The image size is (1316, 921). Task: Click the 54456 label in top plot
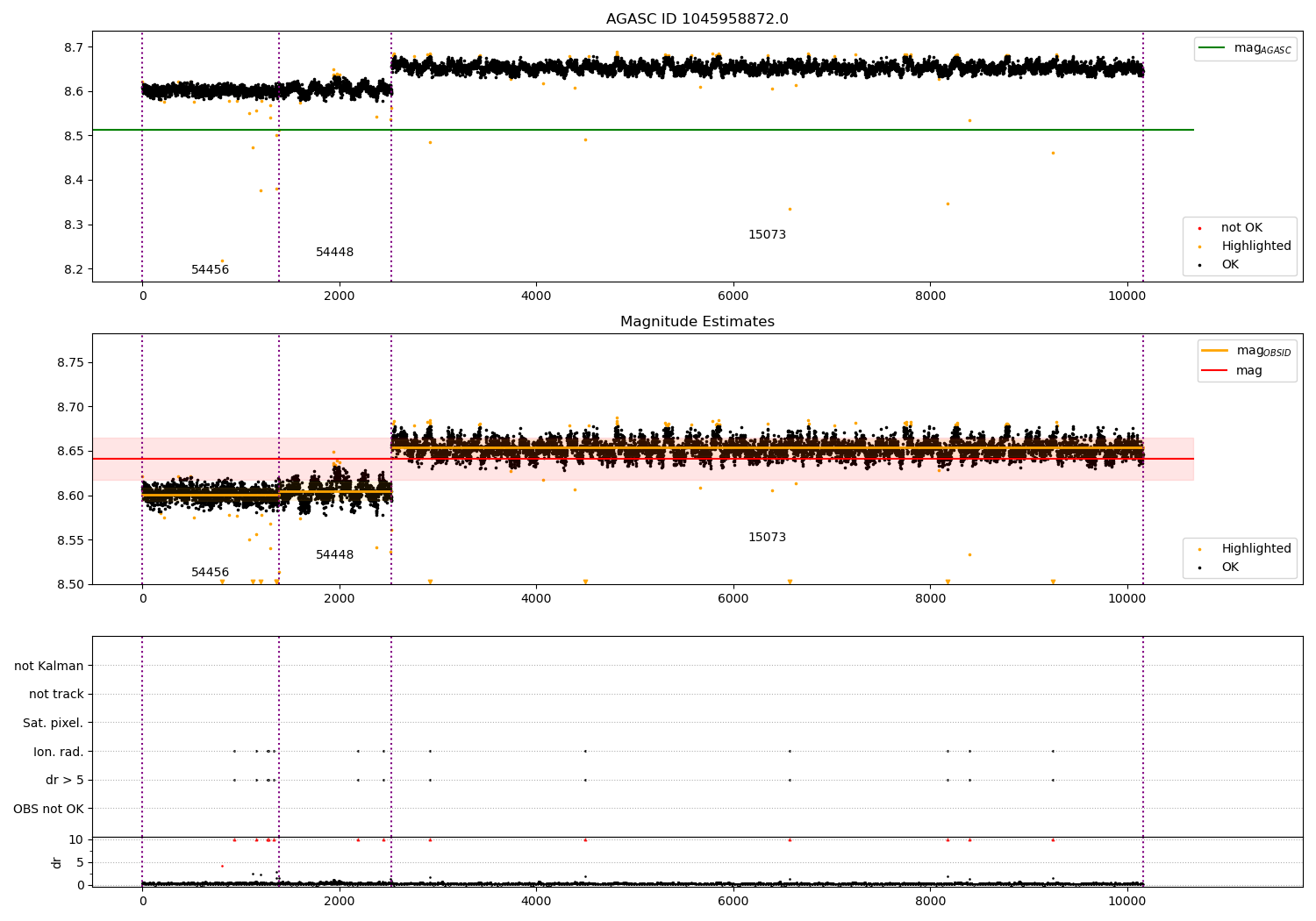click(x=210, y=270)
